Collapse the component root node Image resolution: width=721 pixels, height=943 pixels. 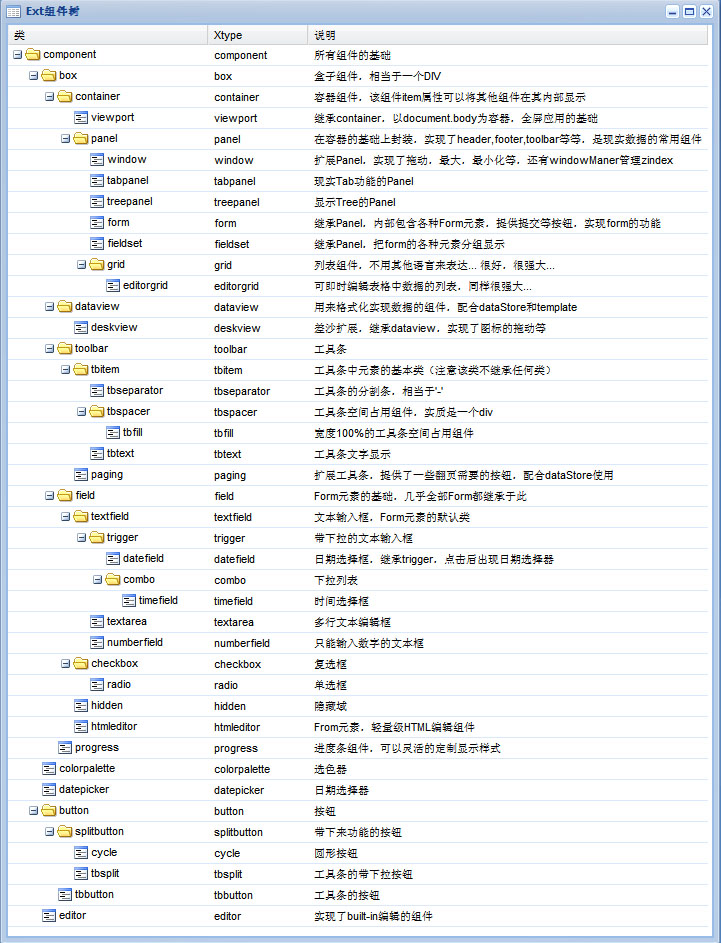17,55
